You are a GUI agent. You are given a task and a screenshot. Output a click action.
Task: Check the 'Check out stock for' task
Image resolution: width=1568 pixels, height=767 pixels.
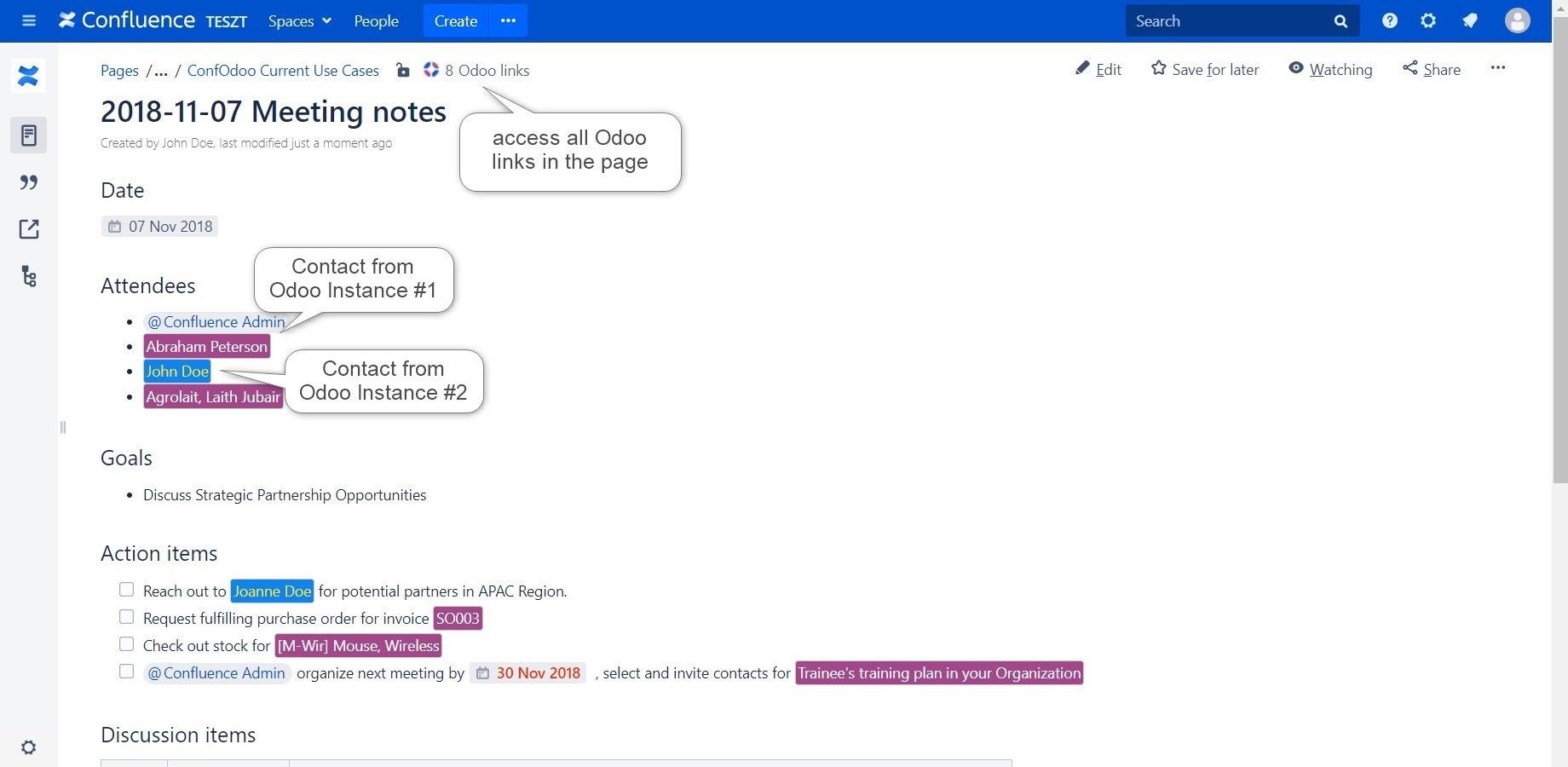[x=126, y=644]
